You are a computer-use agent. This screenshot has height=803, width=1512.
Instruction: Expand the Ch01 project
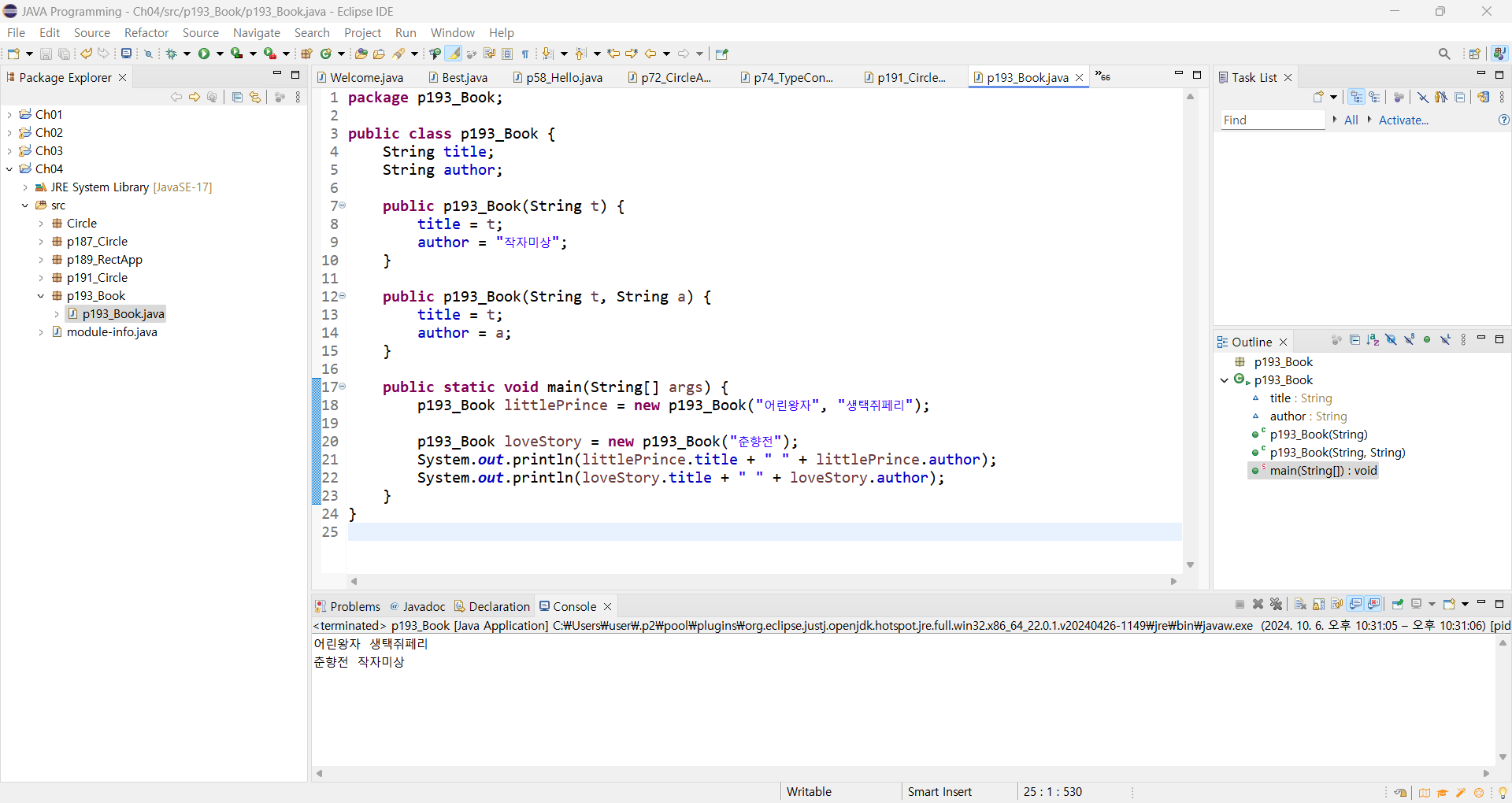point(9,114)
